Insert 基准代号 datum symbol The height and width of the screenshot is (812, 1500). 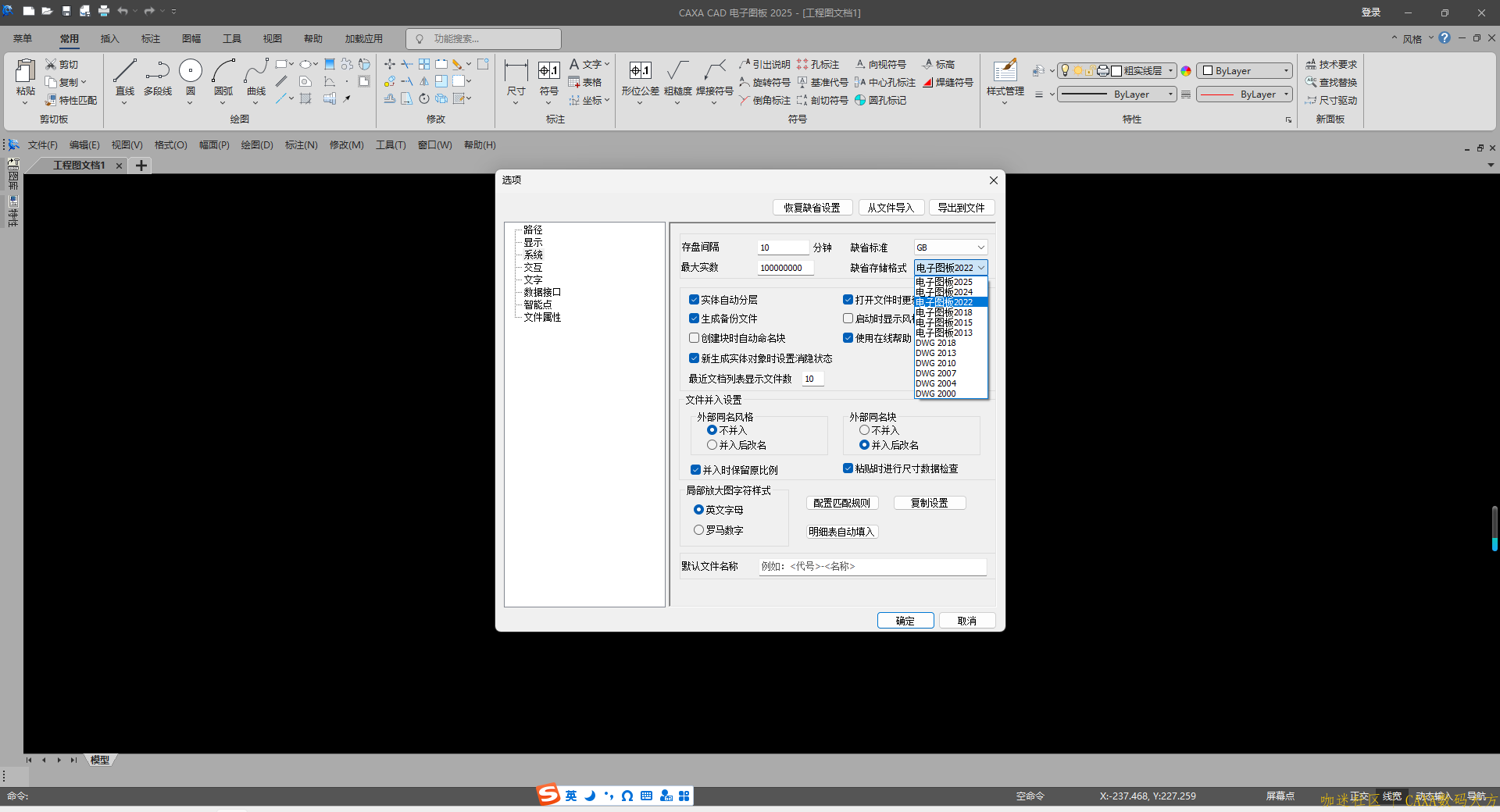pyautogui.click(x=823, y=82)
